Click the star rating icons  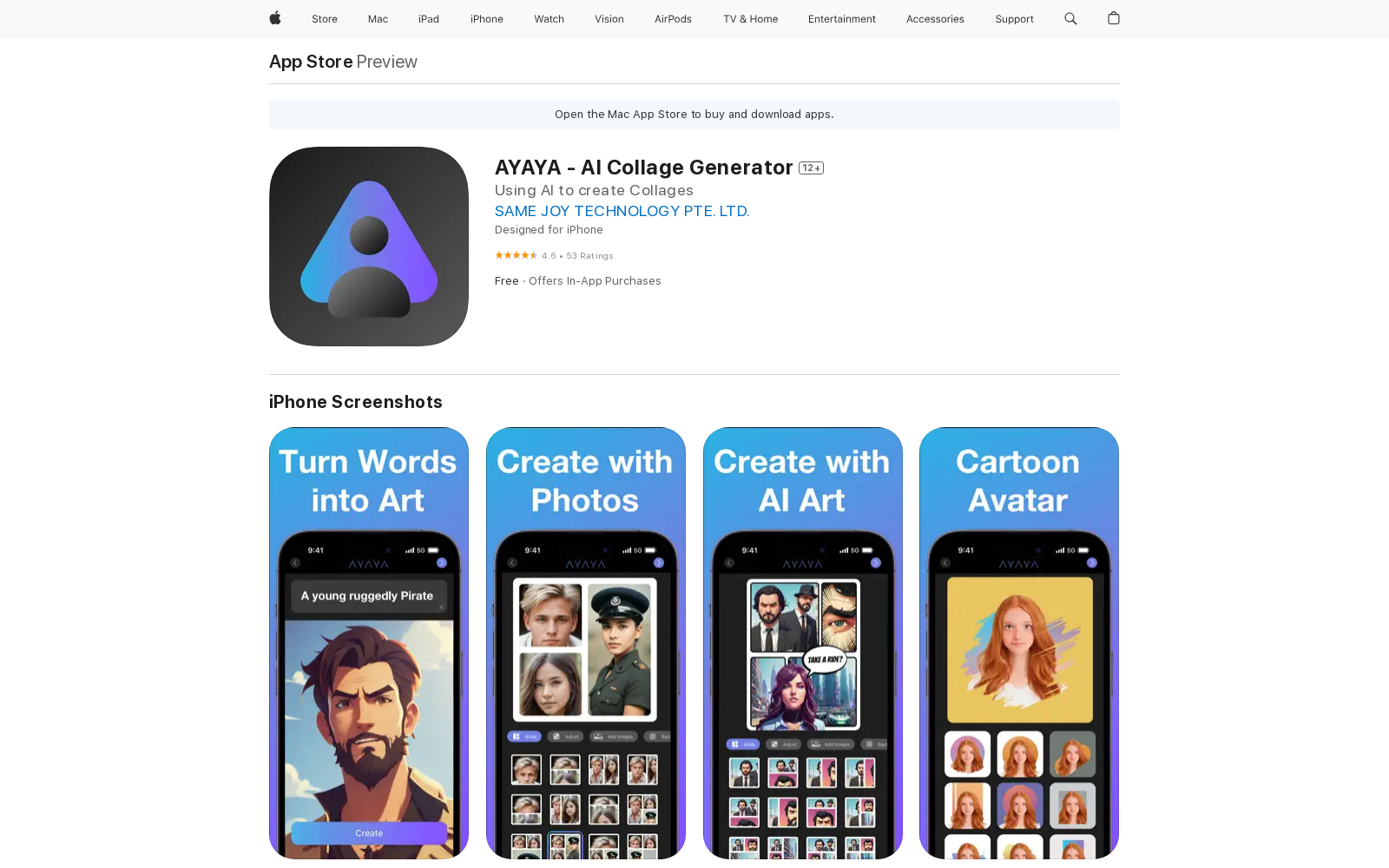[x=516, y=255]
